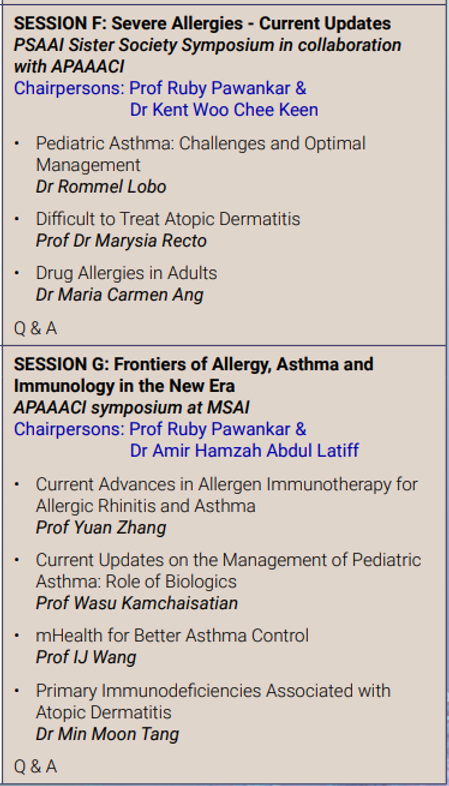Viewport: 449px width, 786px height.
Task: Select Pediatric Asthma Challenges talk title
Action: 200,154
